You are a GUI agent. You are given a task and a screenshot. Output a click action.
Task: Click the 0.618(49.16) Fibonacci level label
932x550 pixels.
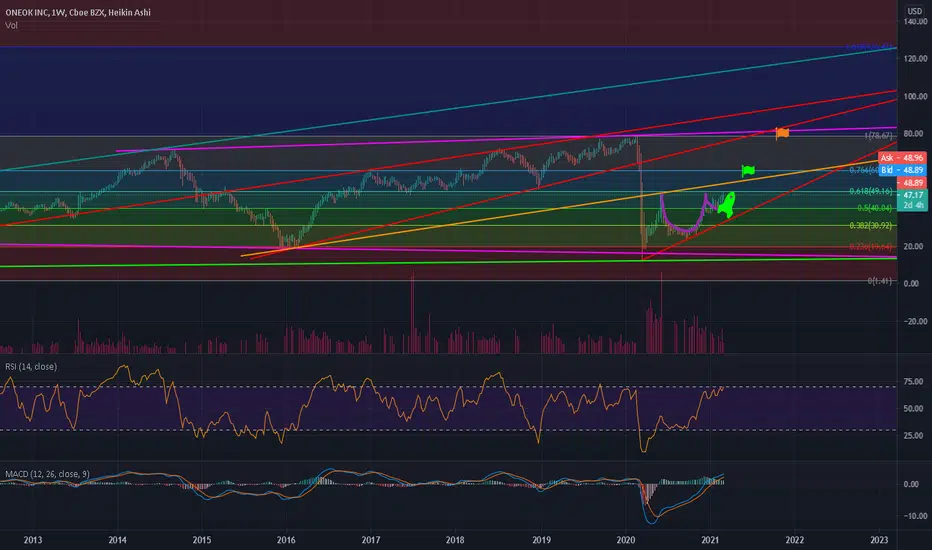(871, 191)
